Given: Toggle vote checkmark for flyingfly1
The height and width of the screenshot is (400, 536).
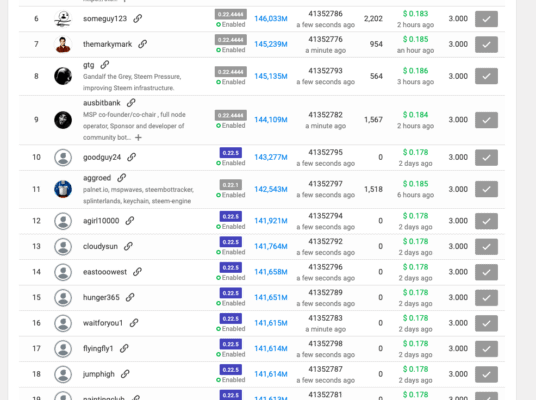Looking at the screenshot, I should point(486,349).
